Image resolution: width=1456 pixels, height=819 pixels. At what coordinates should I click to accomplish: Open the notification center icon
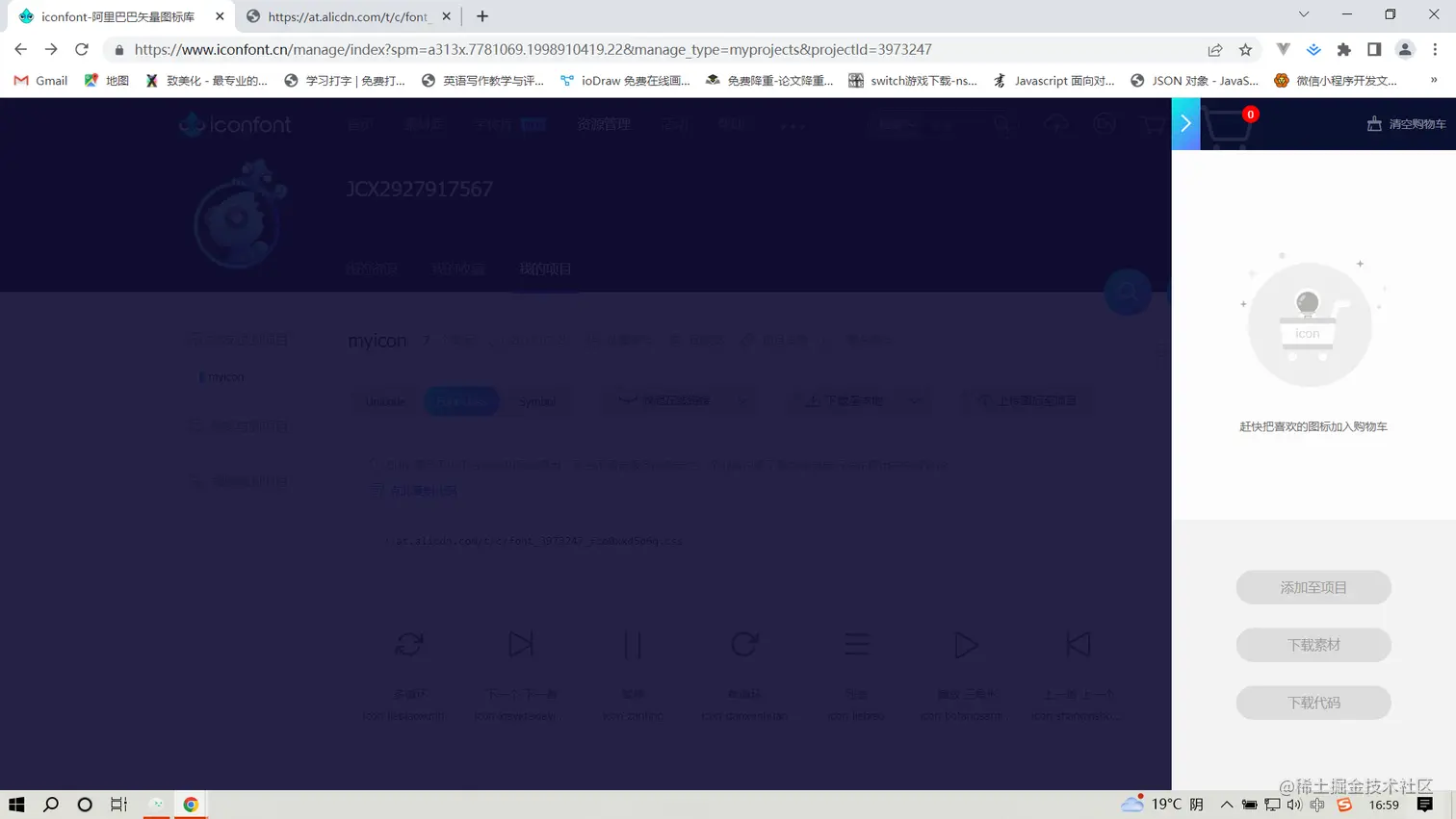[1425, 805]
